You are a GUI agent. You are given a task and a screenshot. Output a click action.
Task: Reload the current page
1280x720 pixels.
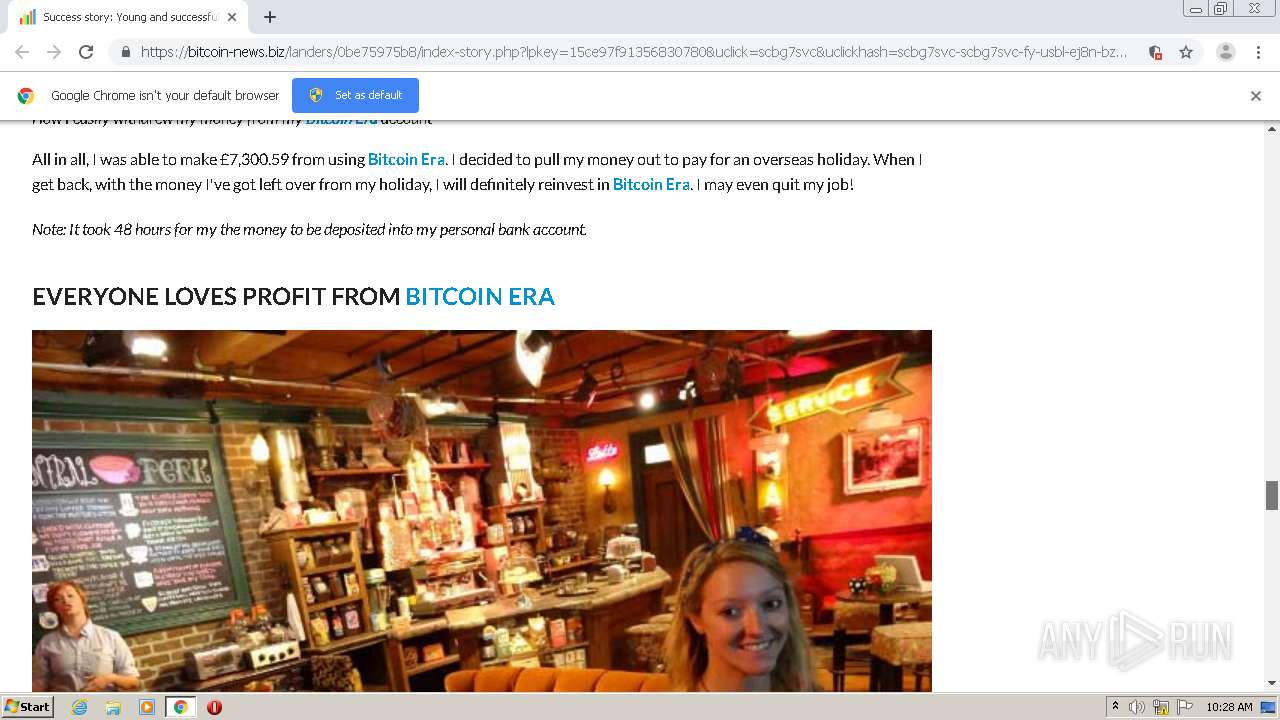click(x=86, y=52)
